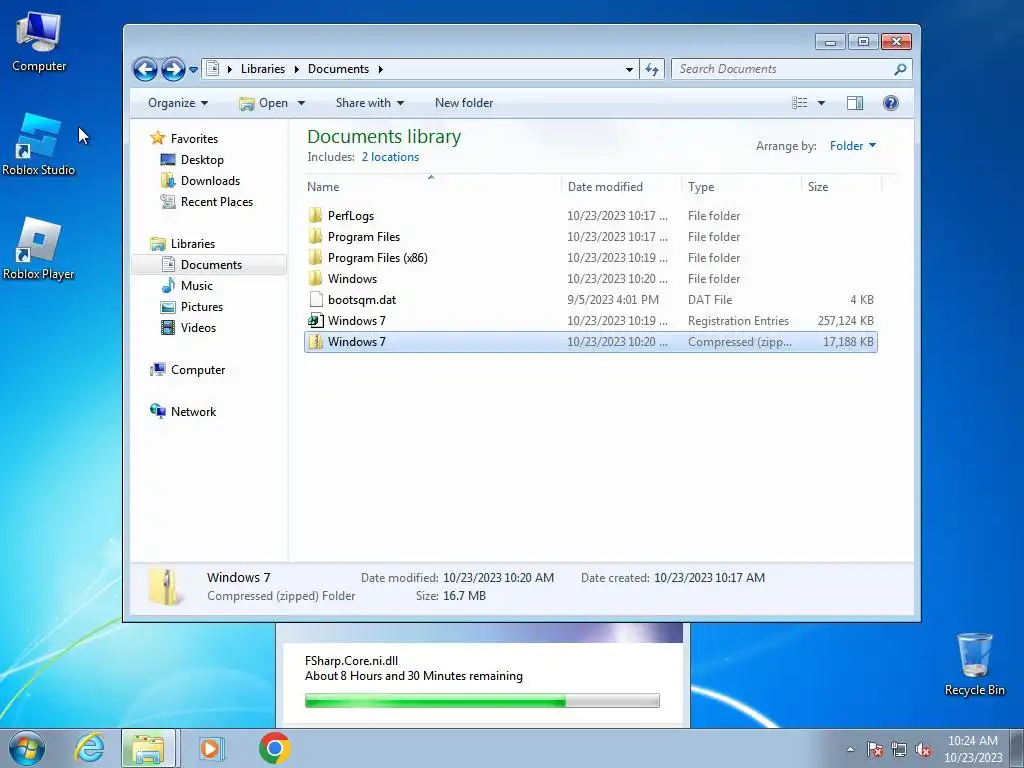
Task: Select the Program Files (x86) folder
Action: [x=590, y=257]
